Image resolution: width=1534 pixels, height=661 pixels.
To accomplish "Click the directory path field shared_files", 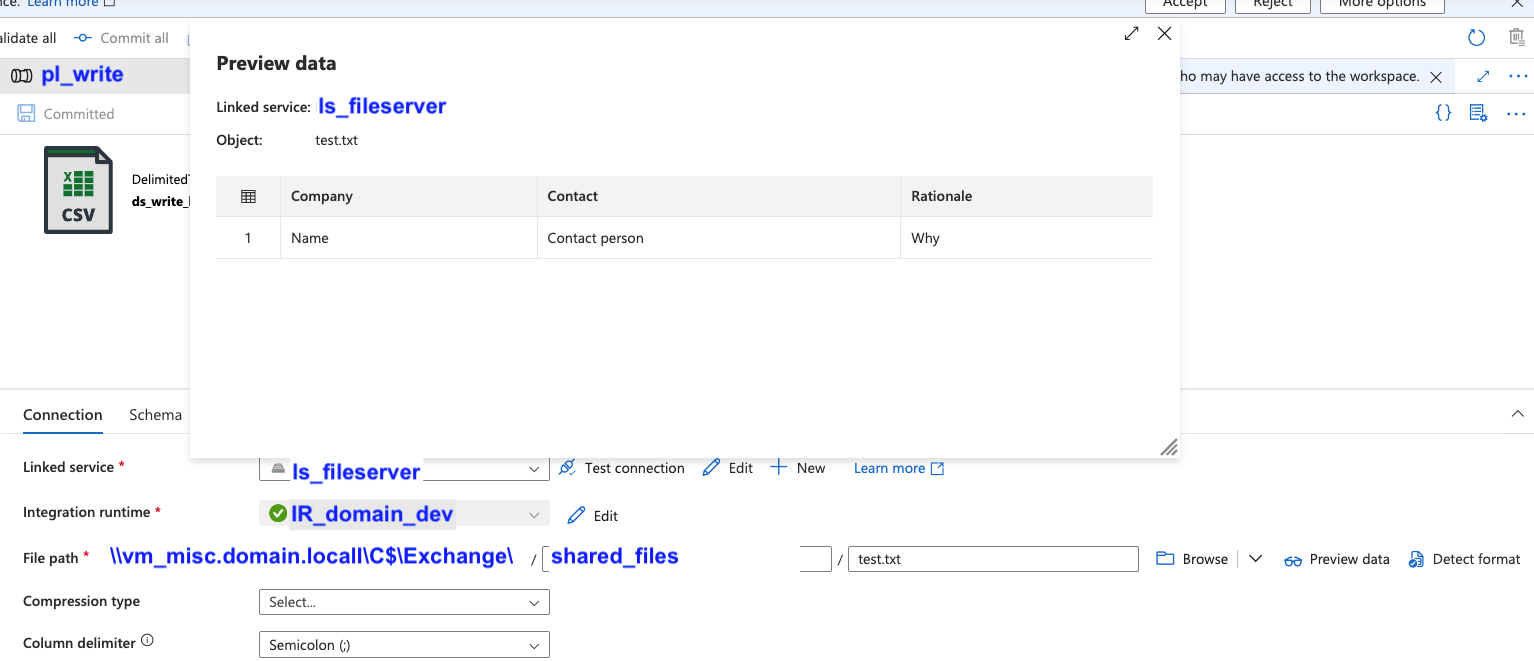I will pyautogui.click(x=687, y=559).
